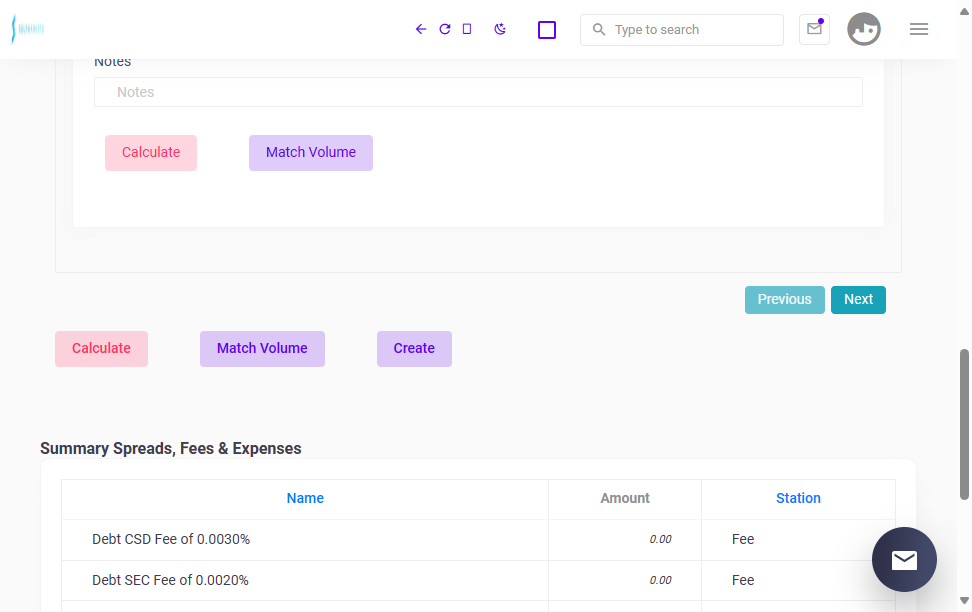Click the Fee station for Debt CSD row
Image resolution: width=972 pixels, height=612 pixels.
(x=743, y=539)
